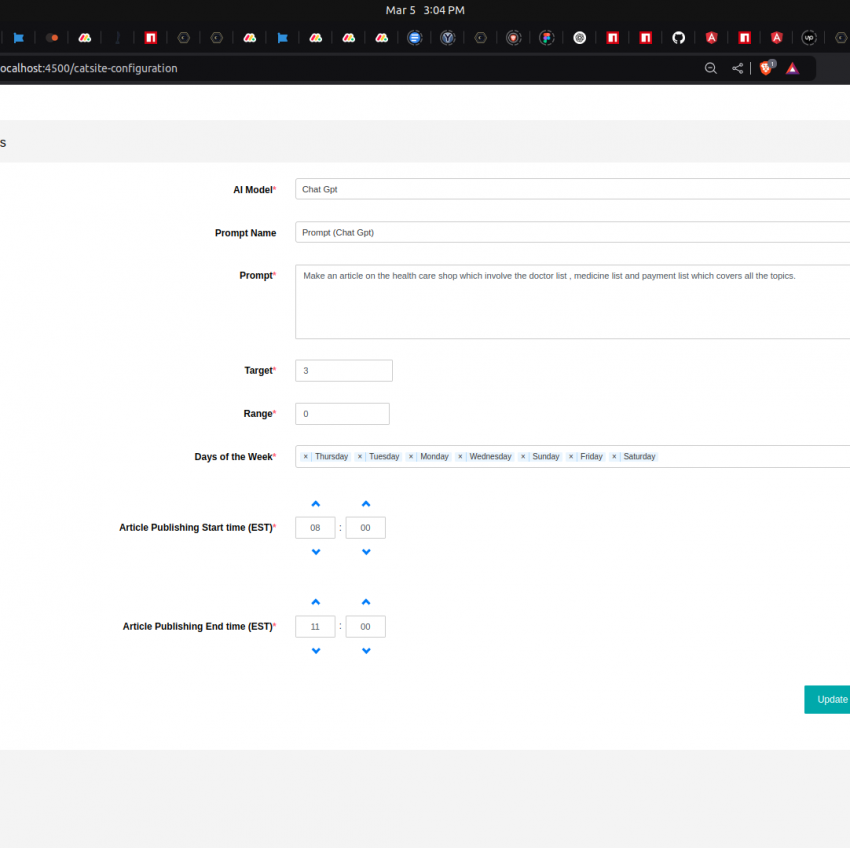850x848 pixels.
Task: Remove Thursday from Days of the Week
Action: [x=306, y=457]
